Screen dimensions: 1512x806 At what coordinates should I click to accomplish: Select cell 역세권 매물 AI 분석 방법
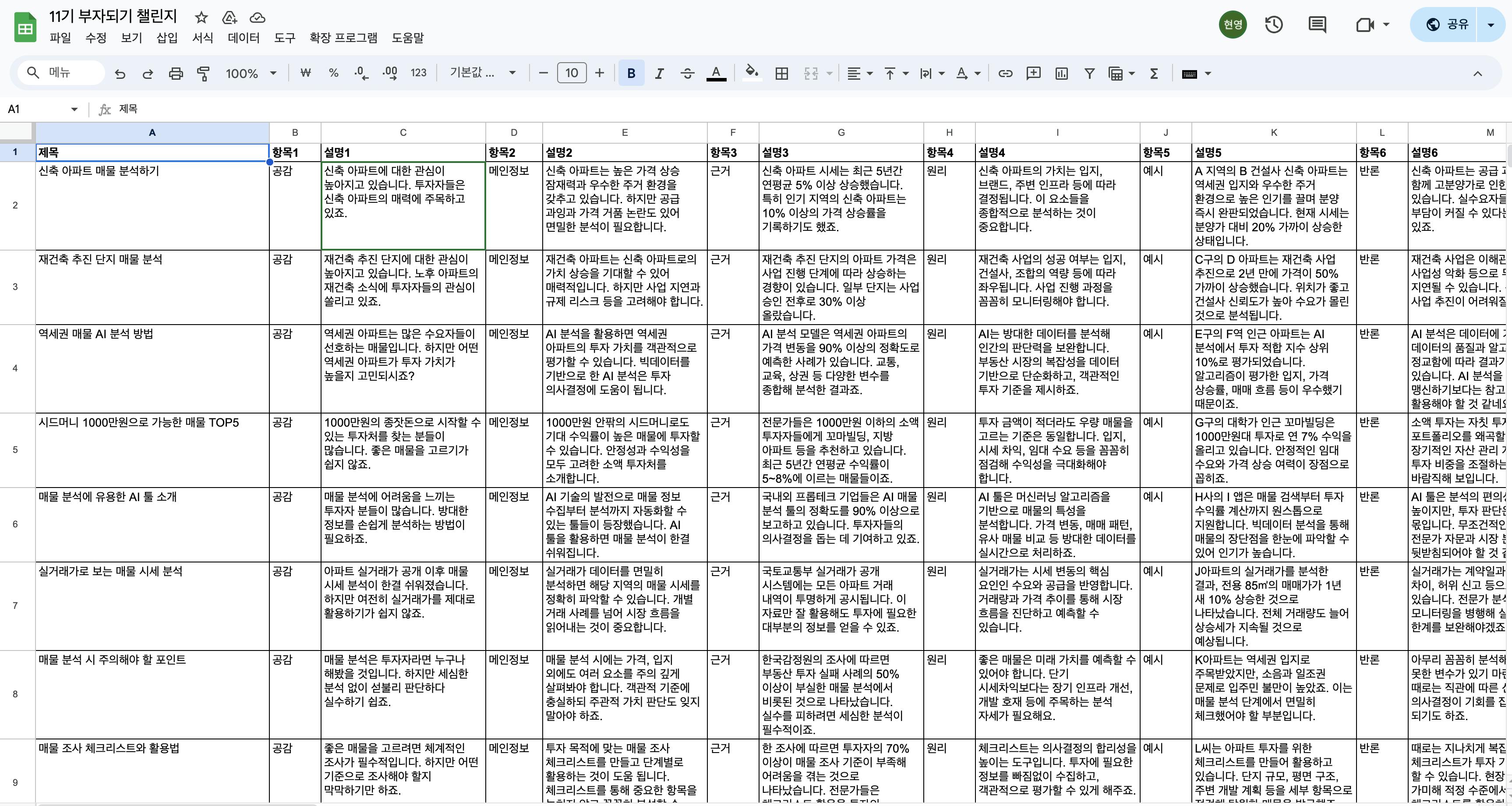click(x=152, y=369)
